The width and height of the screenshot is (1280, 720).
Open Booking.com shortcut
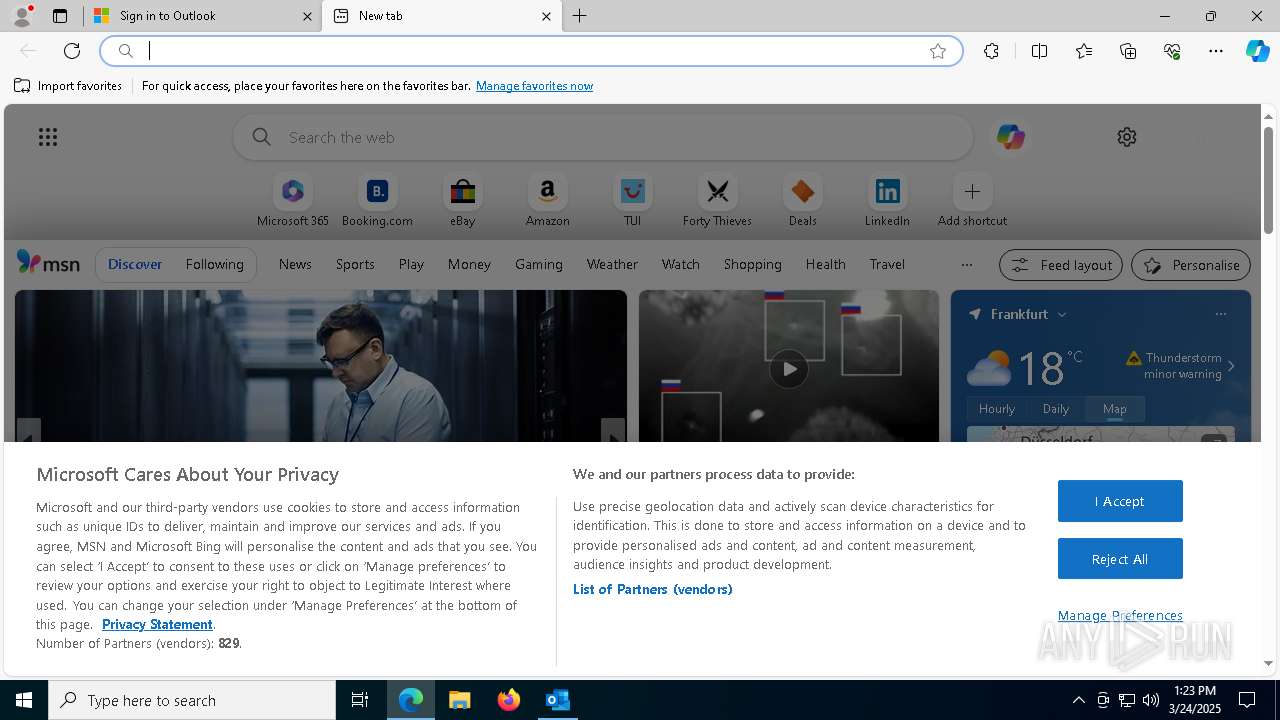click(x=377, y=201)
